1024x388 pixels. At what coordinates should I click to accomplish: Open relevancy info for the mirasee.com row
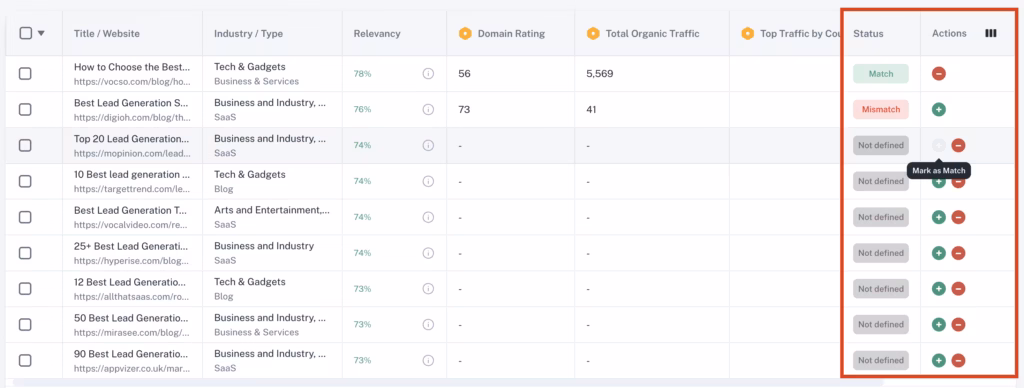click(428, 325)
